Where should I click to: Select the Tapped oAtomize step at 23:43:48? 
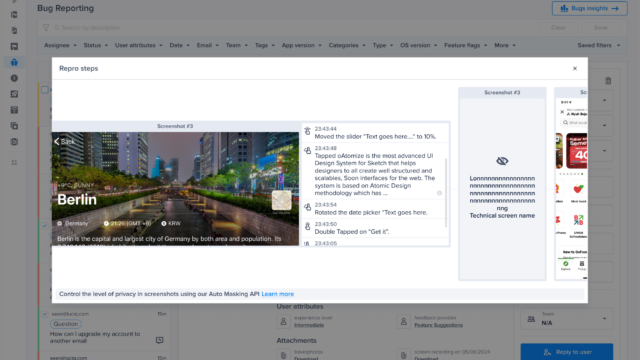[x=376, y=171]
